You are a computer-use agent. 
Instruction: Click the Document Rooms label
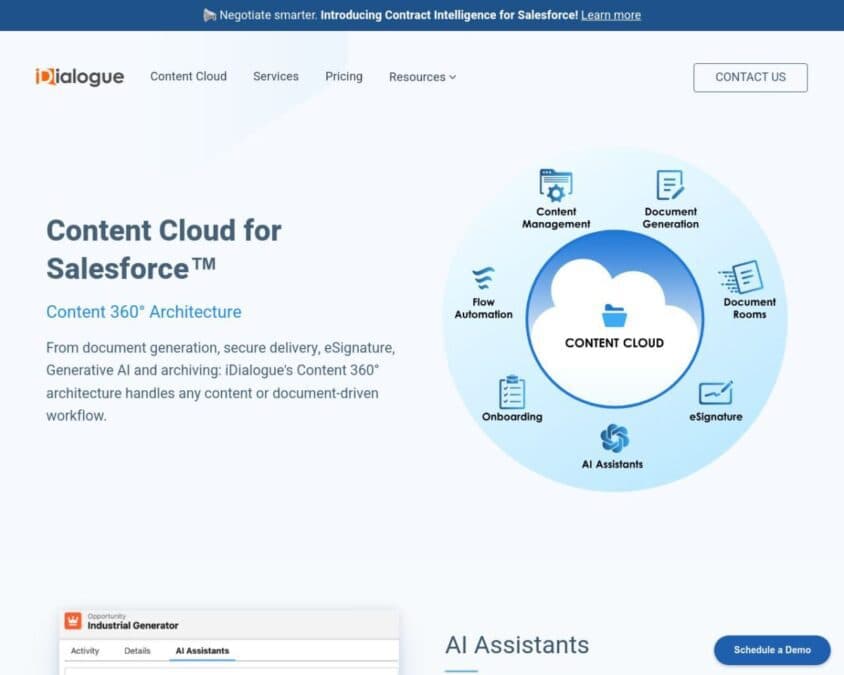[x=750, y=308]
